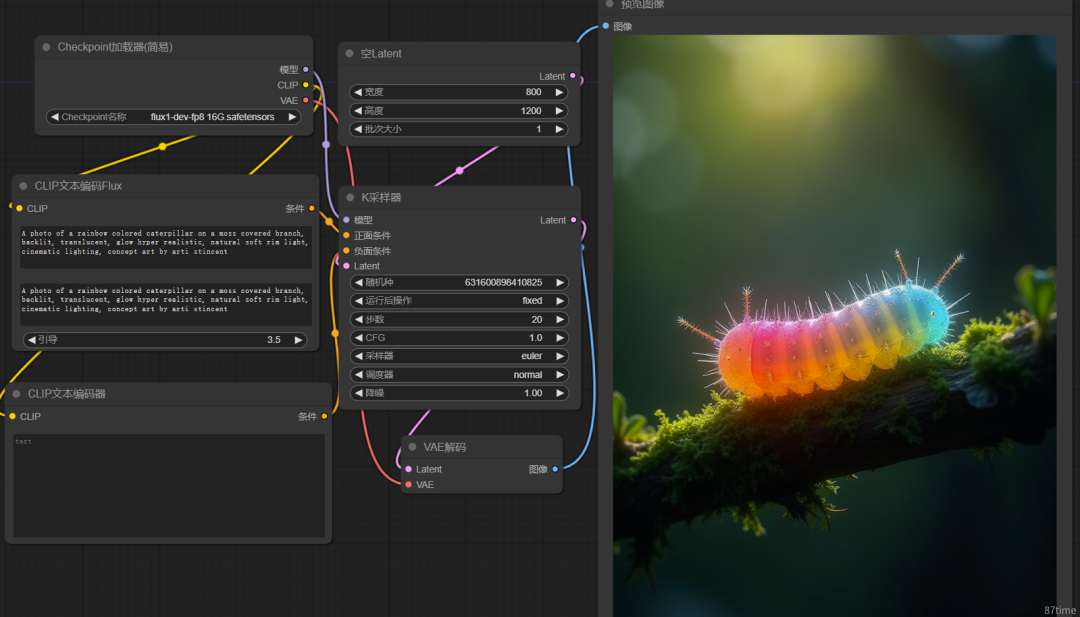Image resolution: width=1080 pixels, height=617 pixels.
Task: Switch 运行后操作 to the next option with its right arrow
Action: tap(560, 301)
